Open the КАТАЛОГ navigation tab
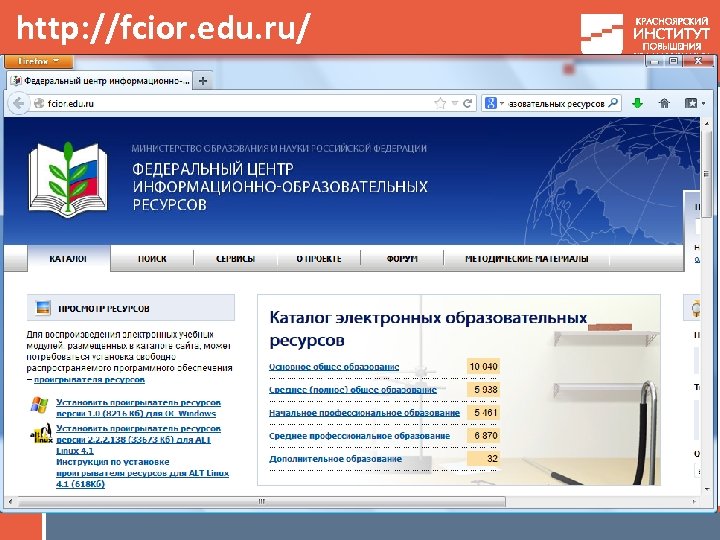The height and width of the screenshot is (540, 720). (68, 259)
